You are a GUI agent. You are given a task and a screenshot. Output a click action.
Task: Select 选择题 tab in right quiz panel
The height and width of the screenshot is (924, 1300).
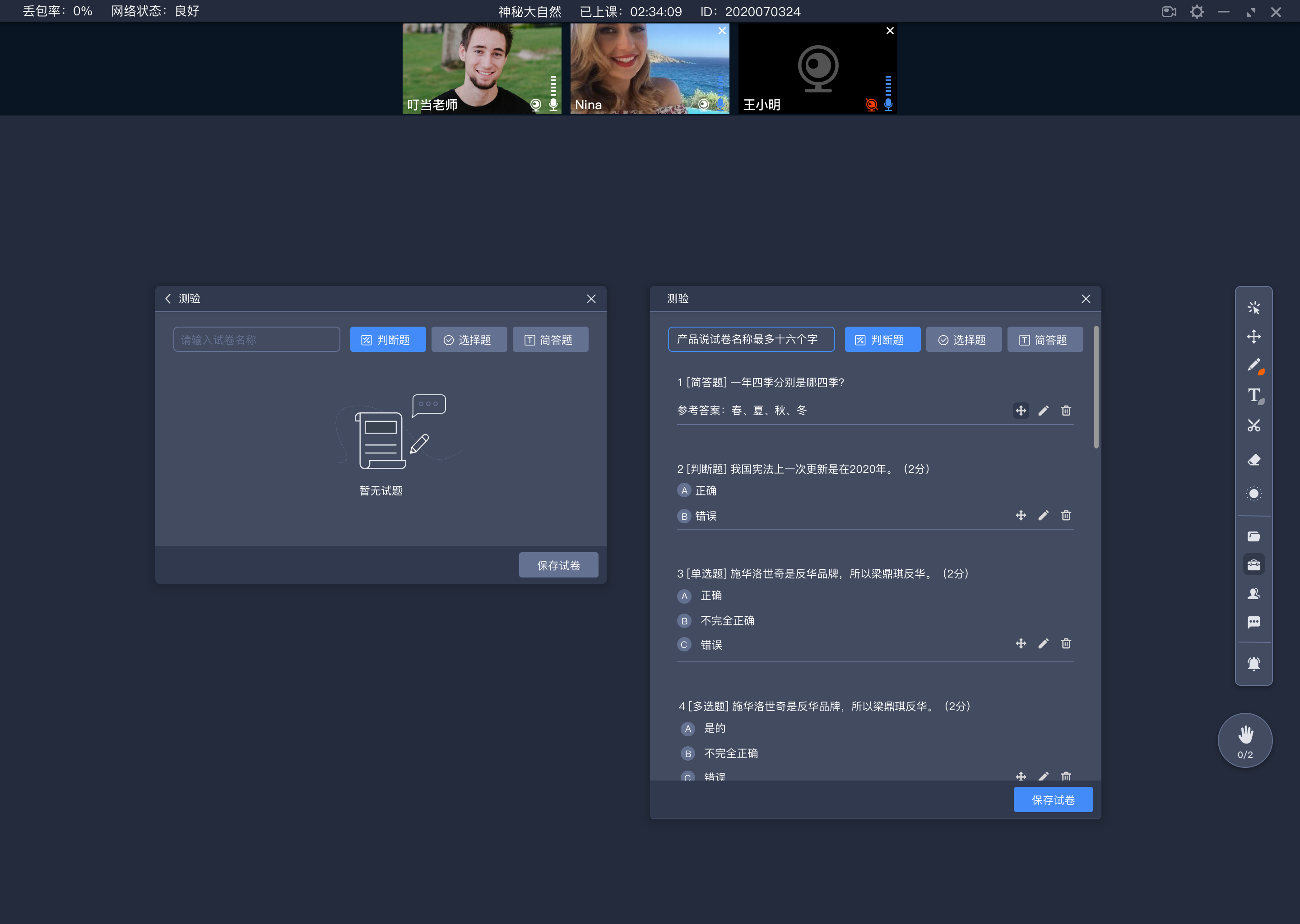tap(962, 340)
